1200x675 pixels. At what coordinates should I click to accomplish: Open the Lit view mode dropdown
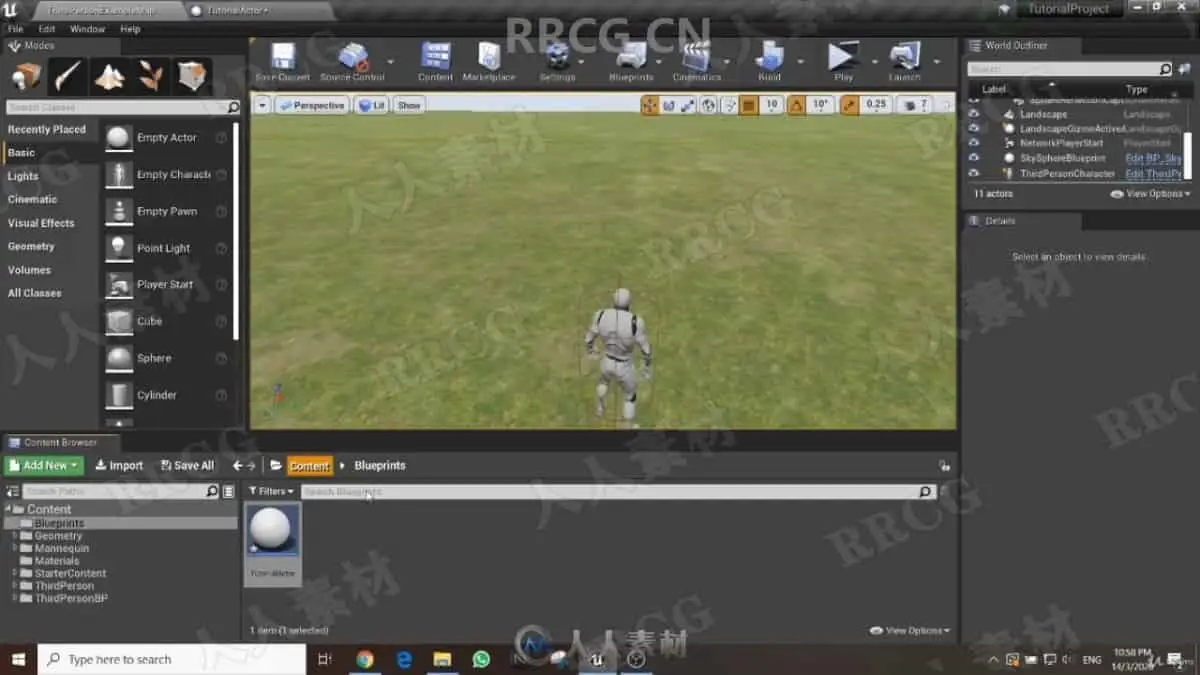[x=372, y=105]
